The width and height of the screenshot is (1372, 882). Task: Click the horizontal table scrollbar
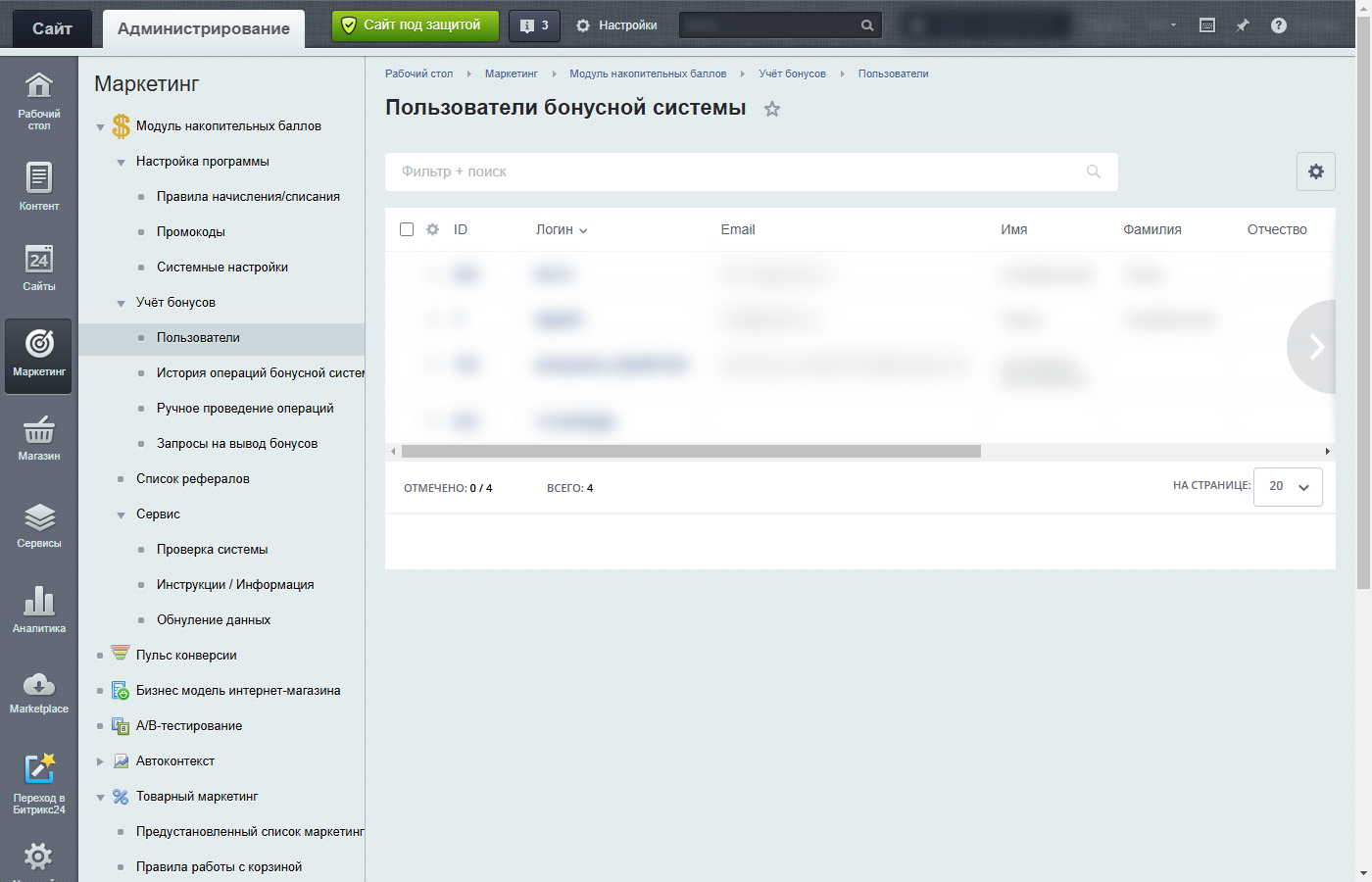(691, 452)
